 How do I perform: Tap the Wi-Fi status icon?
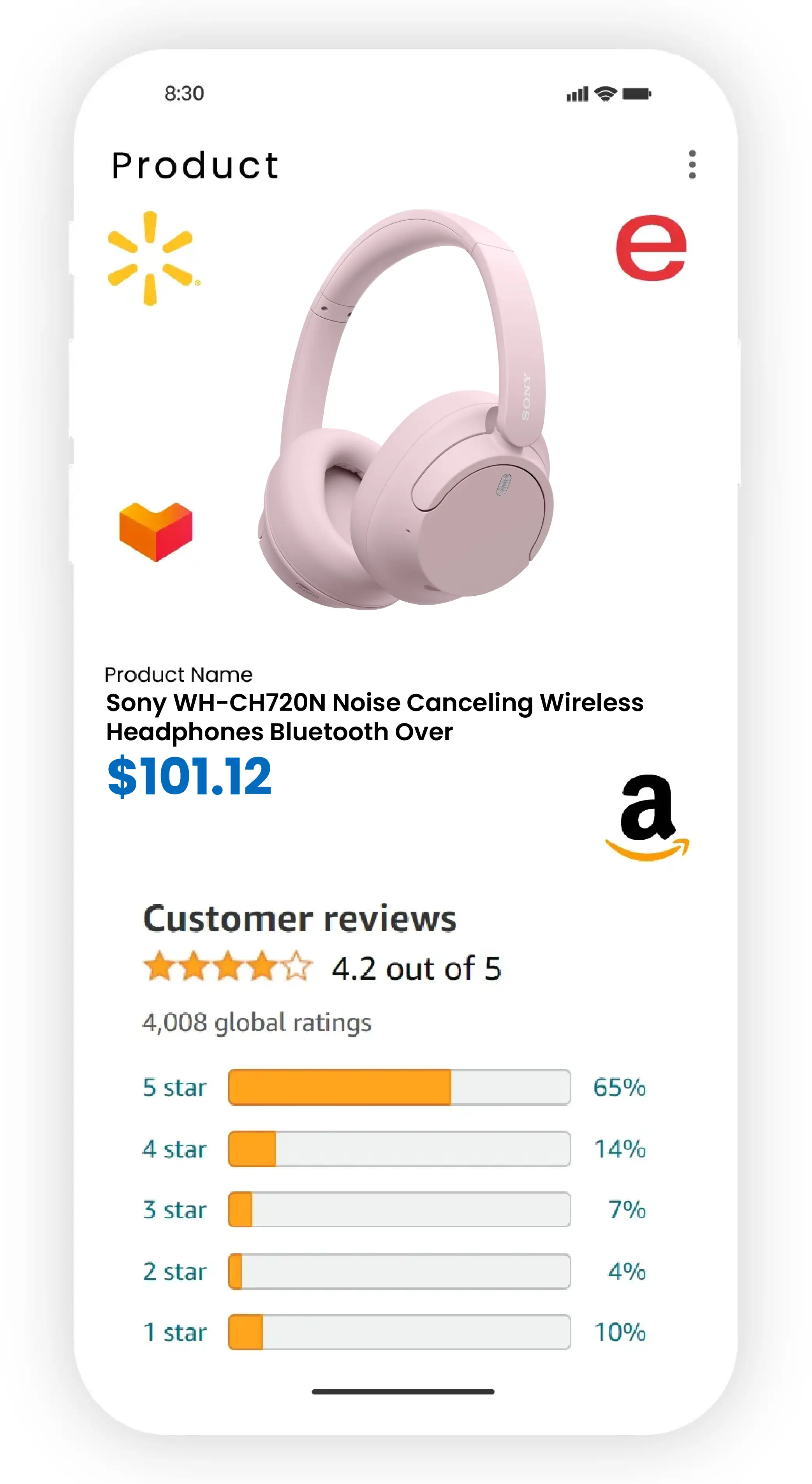(605, 94)
